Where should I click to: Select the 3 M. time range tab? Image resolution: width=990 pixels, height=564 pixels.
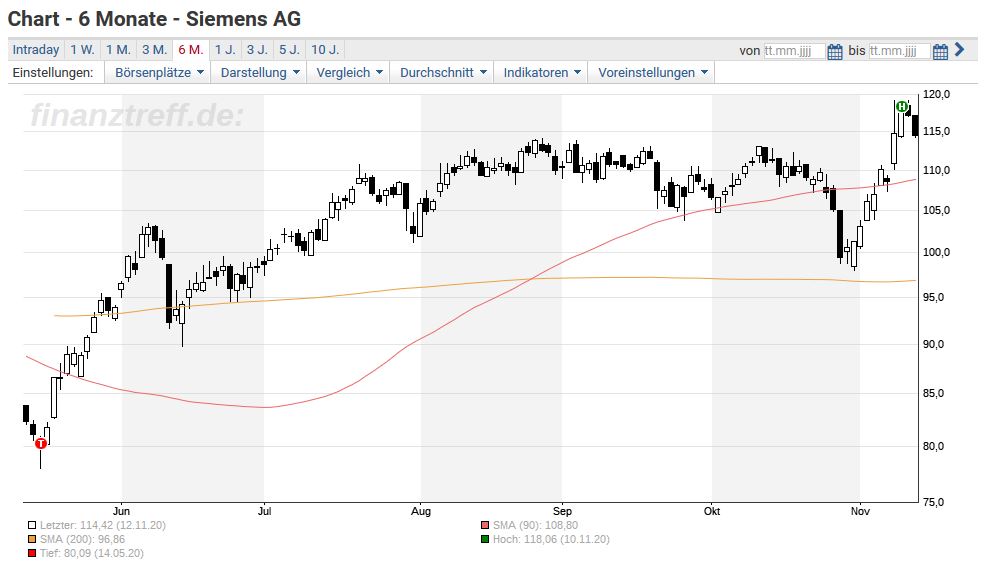click(154, 50)
